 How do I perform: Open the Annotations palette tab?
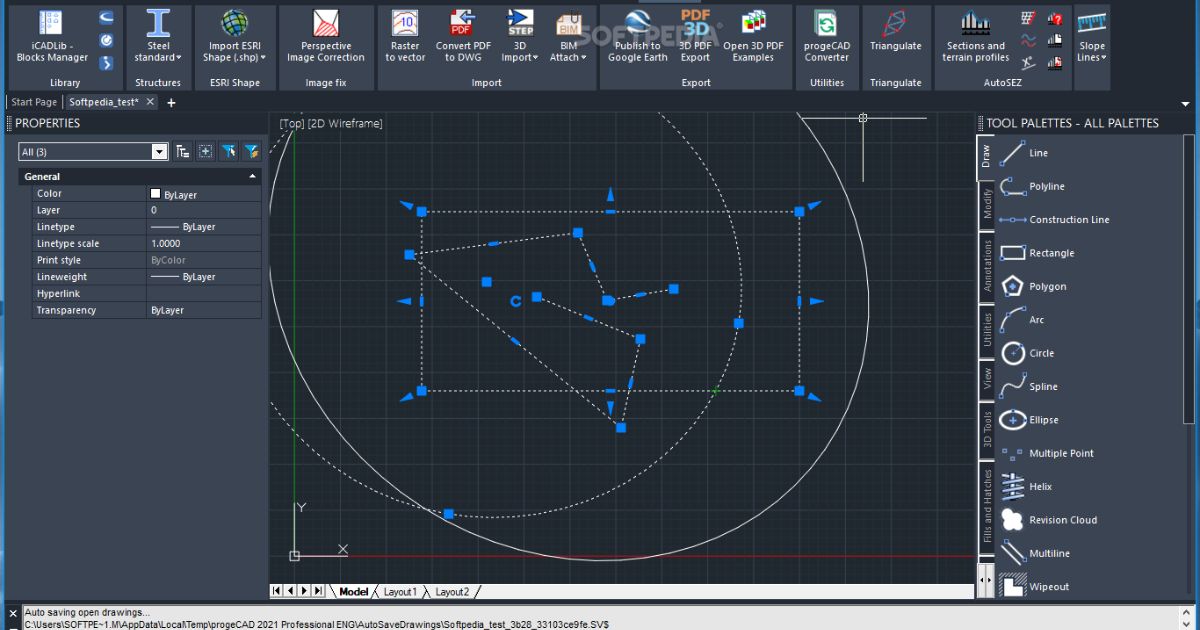click(x=987, y=265)
